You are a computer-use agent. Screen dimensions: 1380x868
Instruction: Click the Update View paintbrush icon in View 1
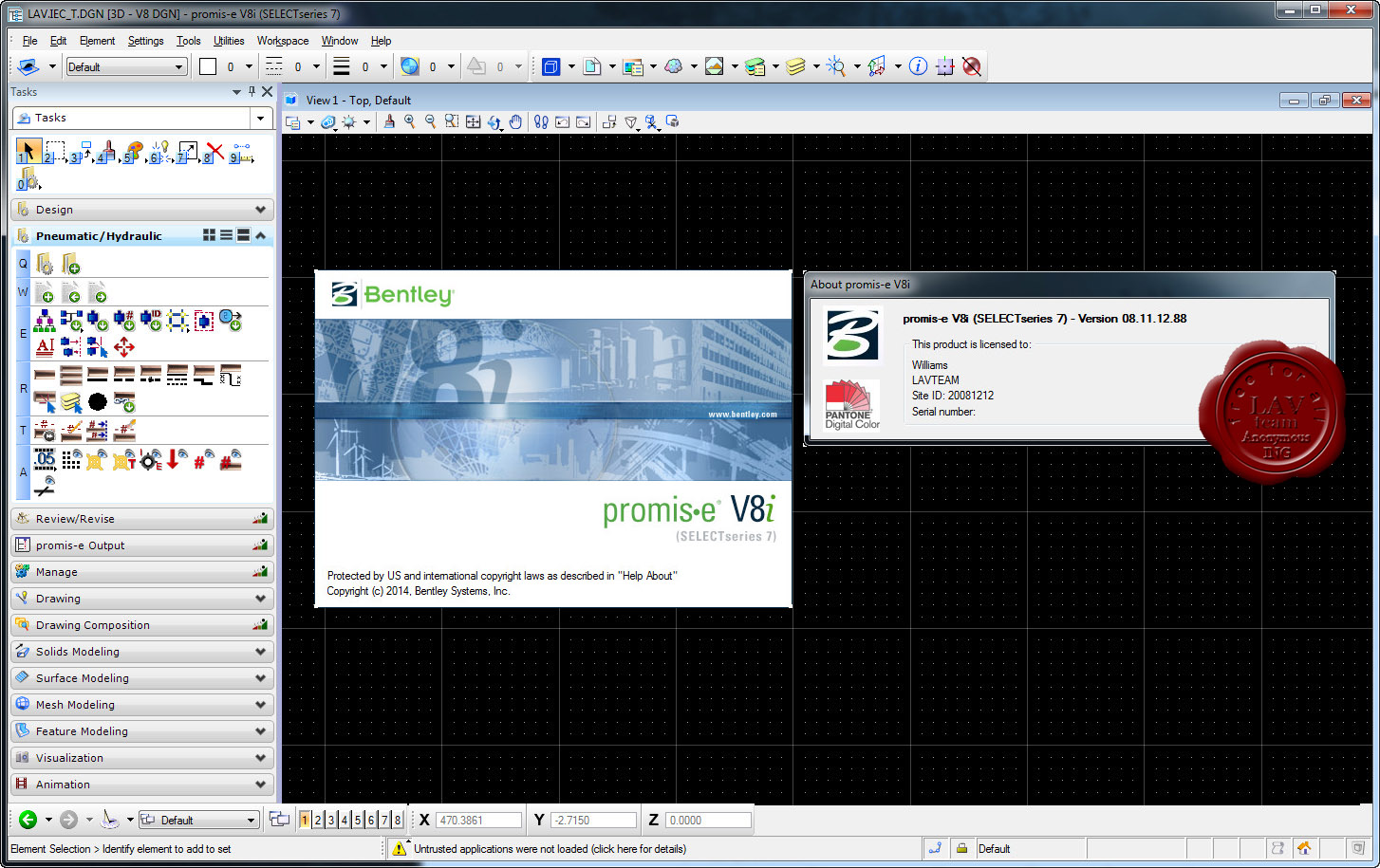[388, 122]
